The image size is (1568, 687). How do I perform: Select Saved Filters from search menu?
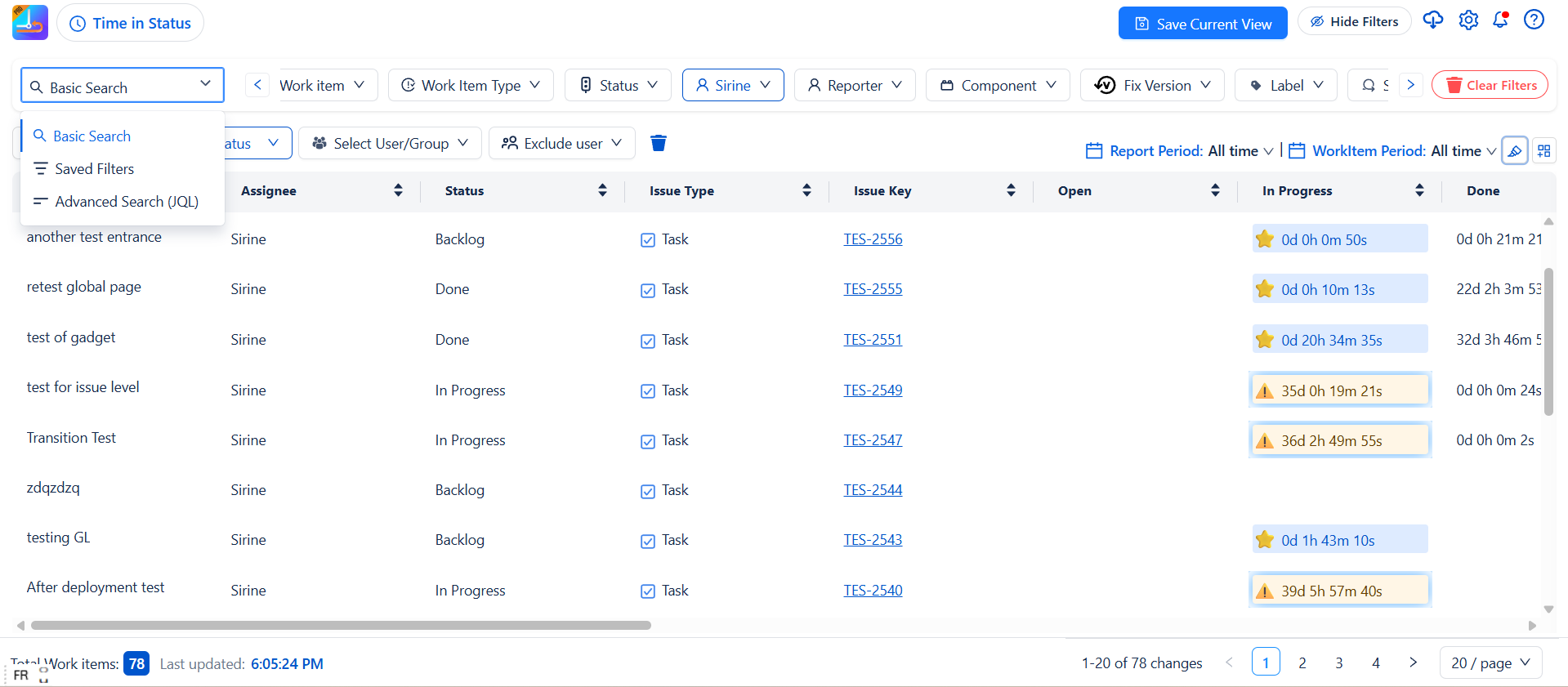tap(94, 169)
